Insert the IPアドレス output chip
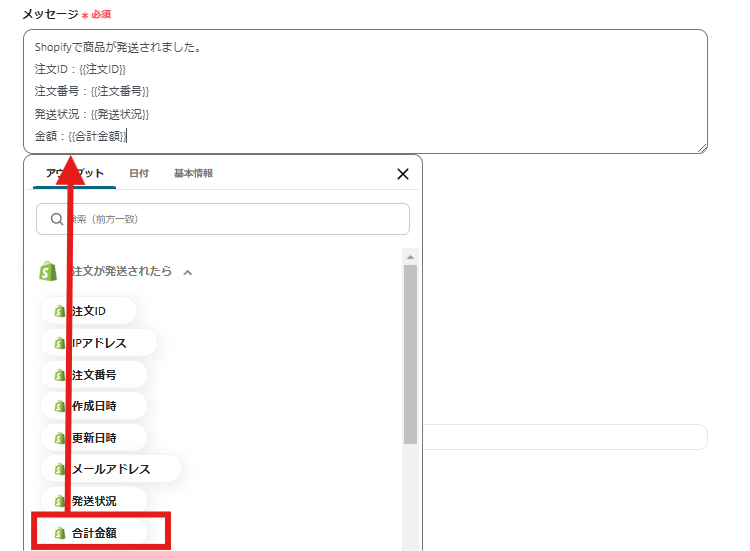 pyautogui.click(x=99, y=343)
